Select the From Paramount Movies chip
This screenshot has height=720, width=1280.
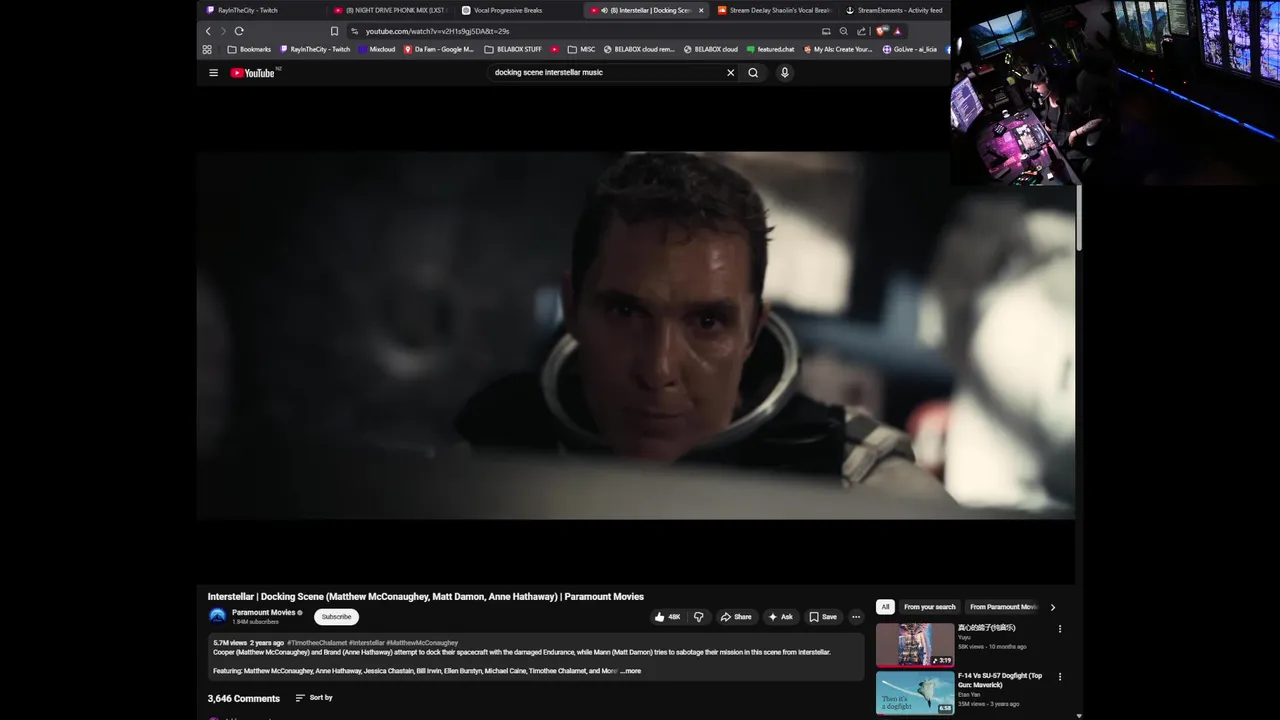point(1003,607)
